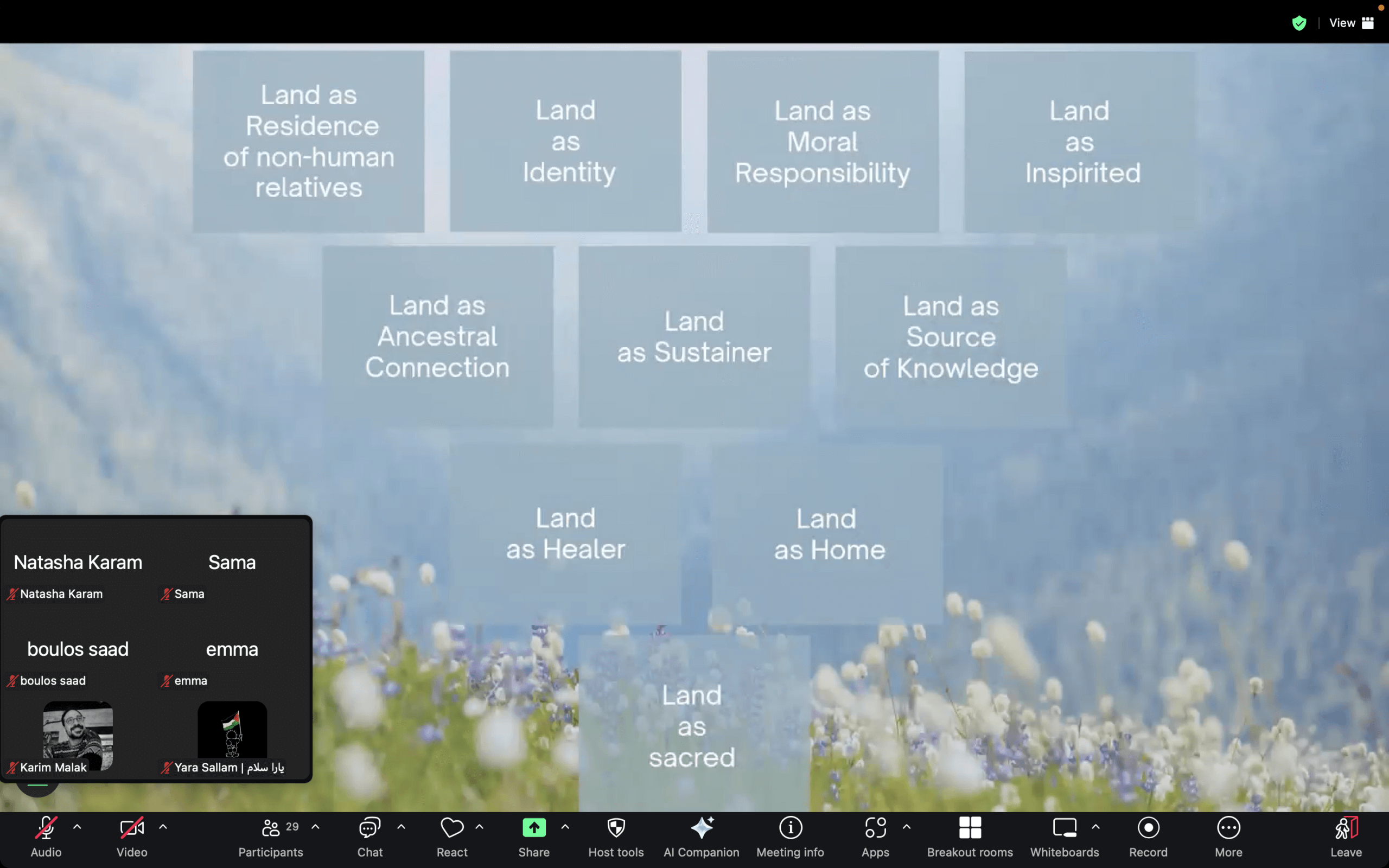Open the Whiteboards panel
The height and width of the screenshot is (868, 1389).
pos(1064,828)
